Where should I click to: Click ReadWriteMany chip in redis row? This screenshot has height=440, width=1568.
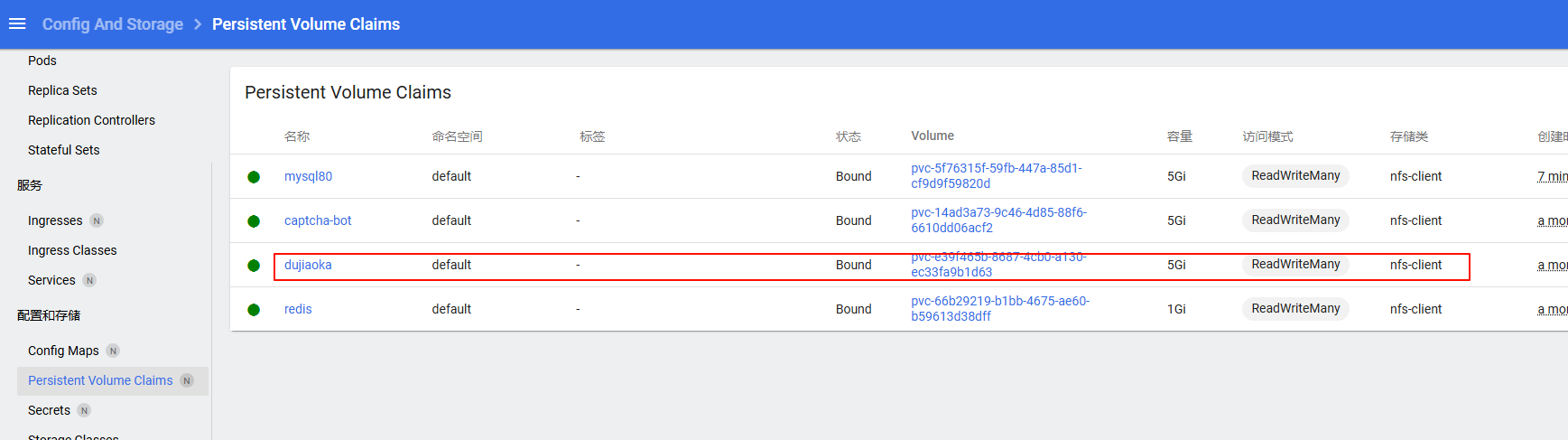coord(1294,308)
